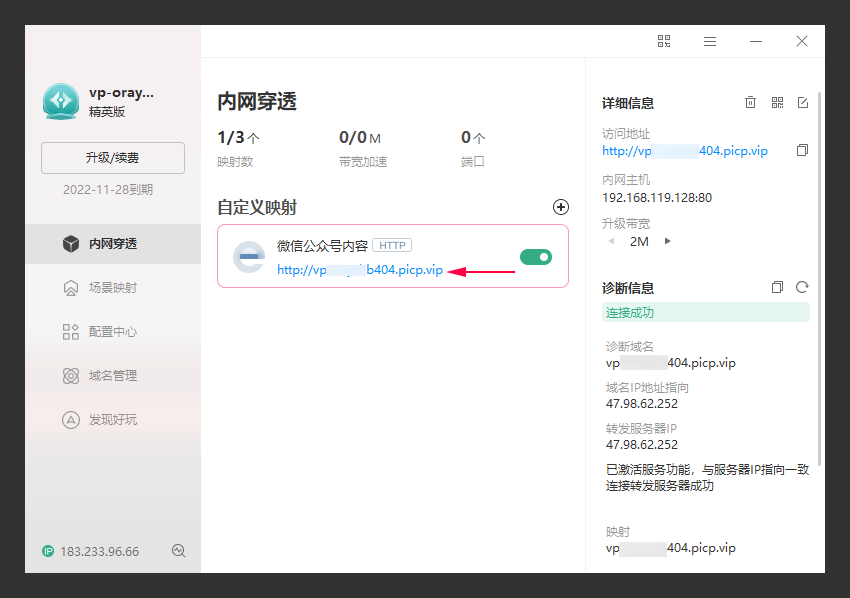Copy the 访问地址 URL with copy icon
Image resolution: width=850 pixels, height=598 pixels.
click(802, 151)
